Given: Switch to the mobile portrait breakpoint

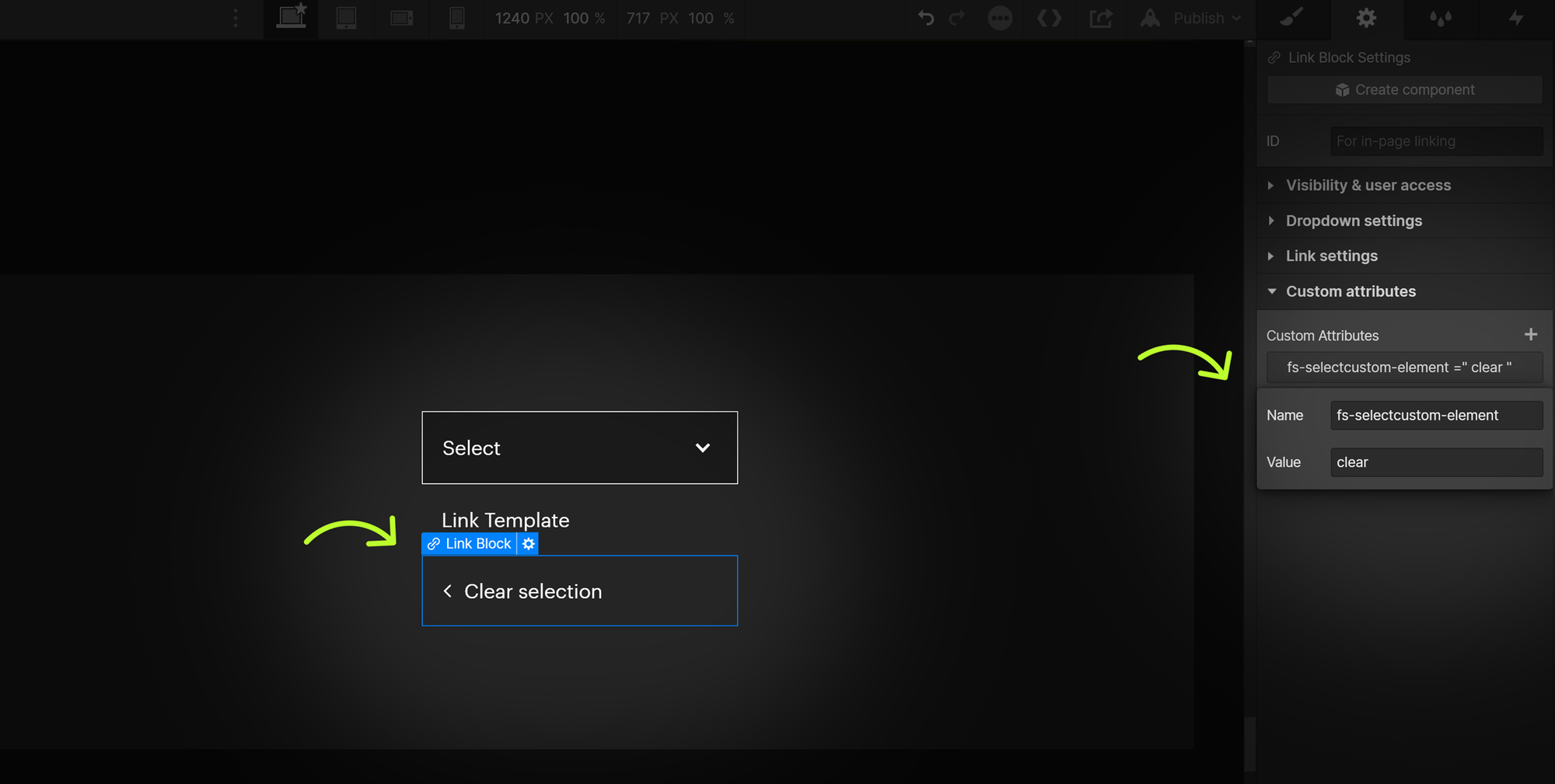Looking at the screenshot, I should [457, 18].
